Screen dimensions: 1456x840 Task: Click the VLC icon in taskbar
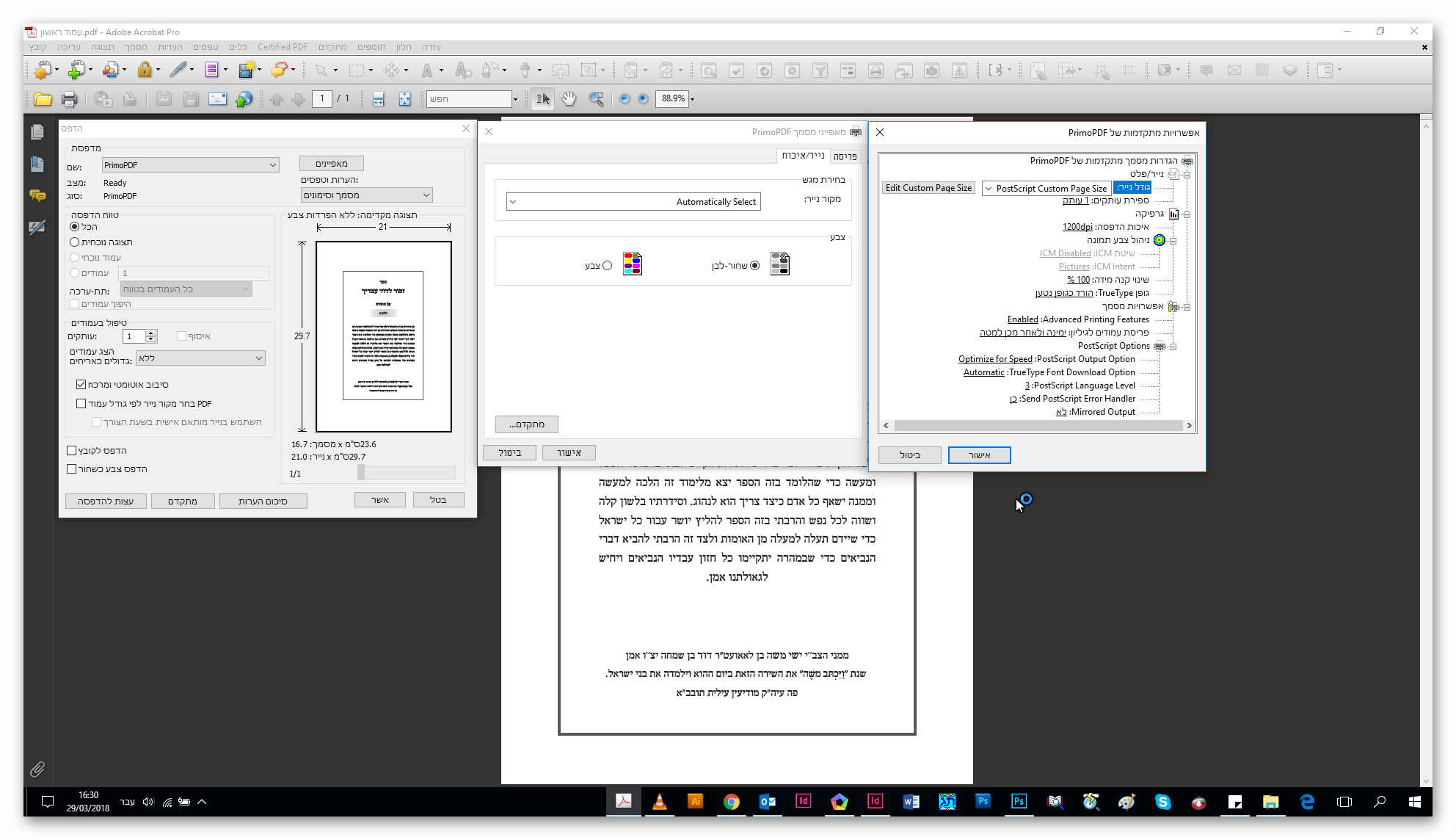coord(659,802)
